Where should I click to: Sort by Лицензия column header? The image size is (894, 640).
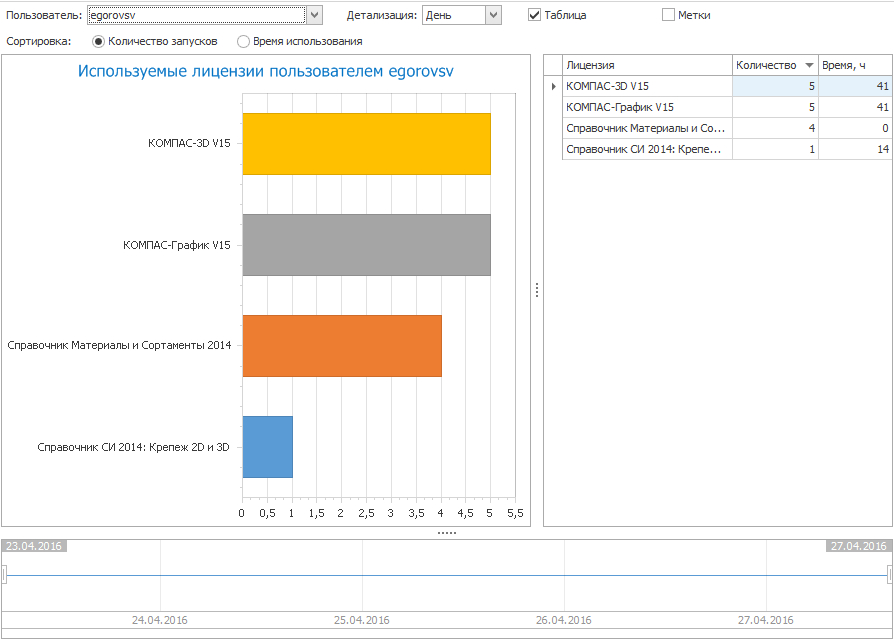coord(646,65)
